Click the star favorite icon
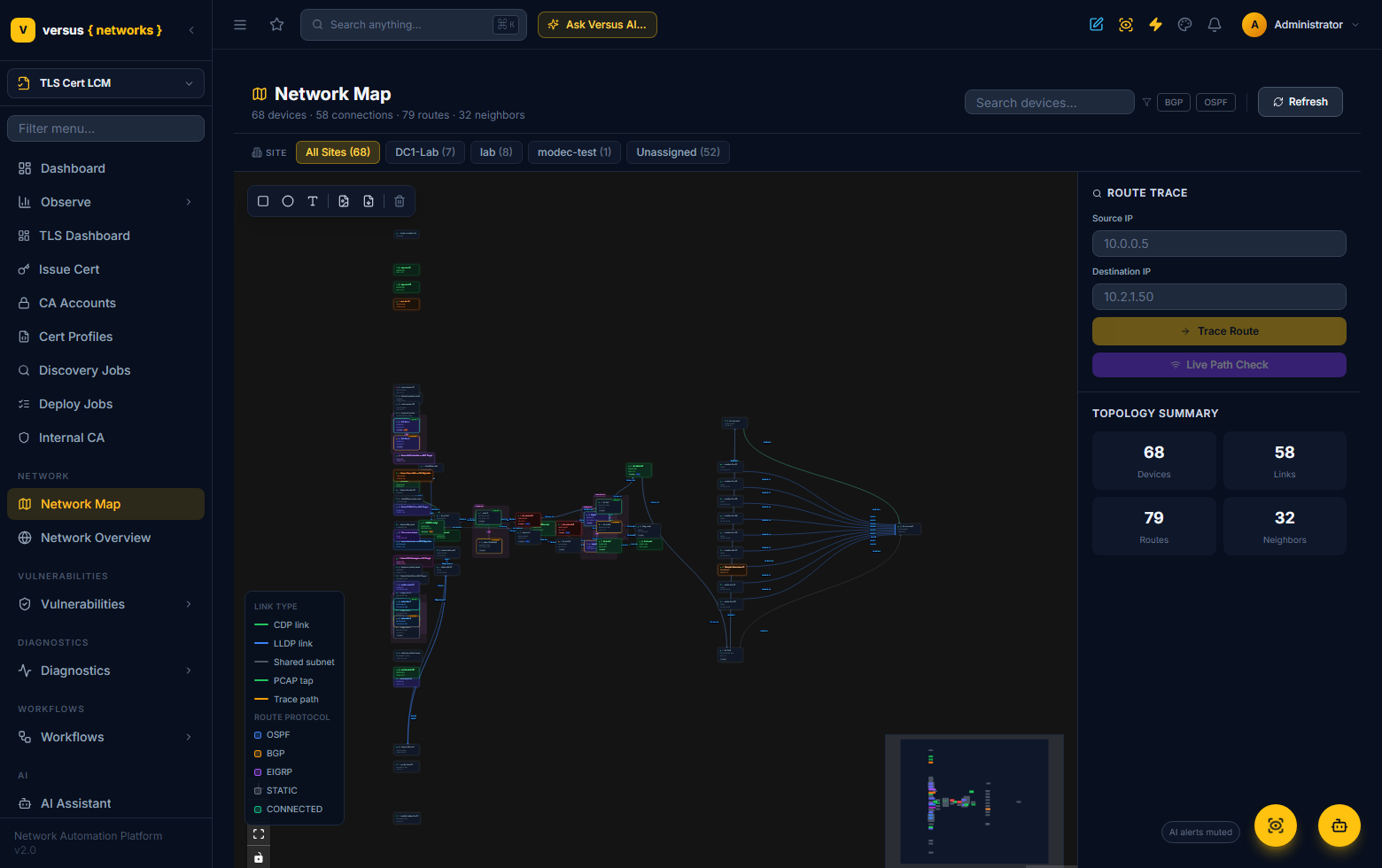The image size is (1382, 868). (x=277, y=25)
